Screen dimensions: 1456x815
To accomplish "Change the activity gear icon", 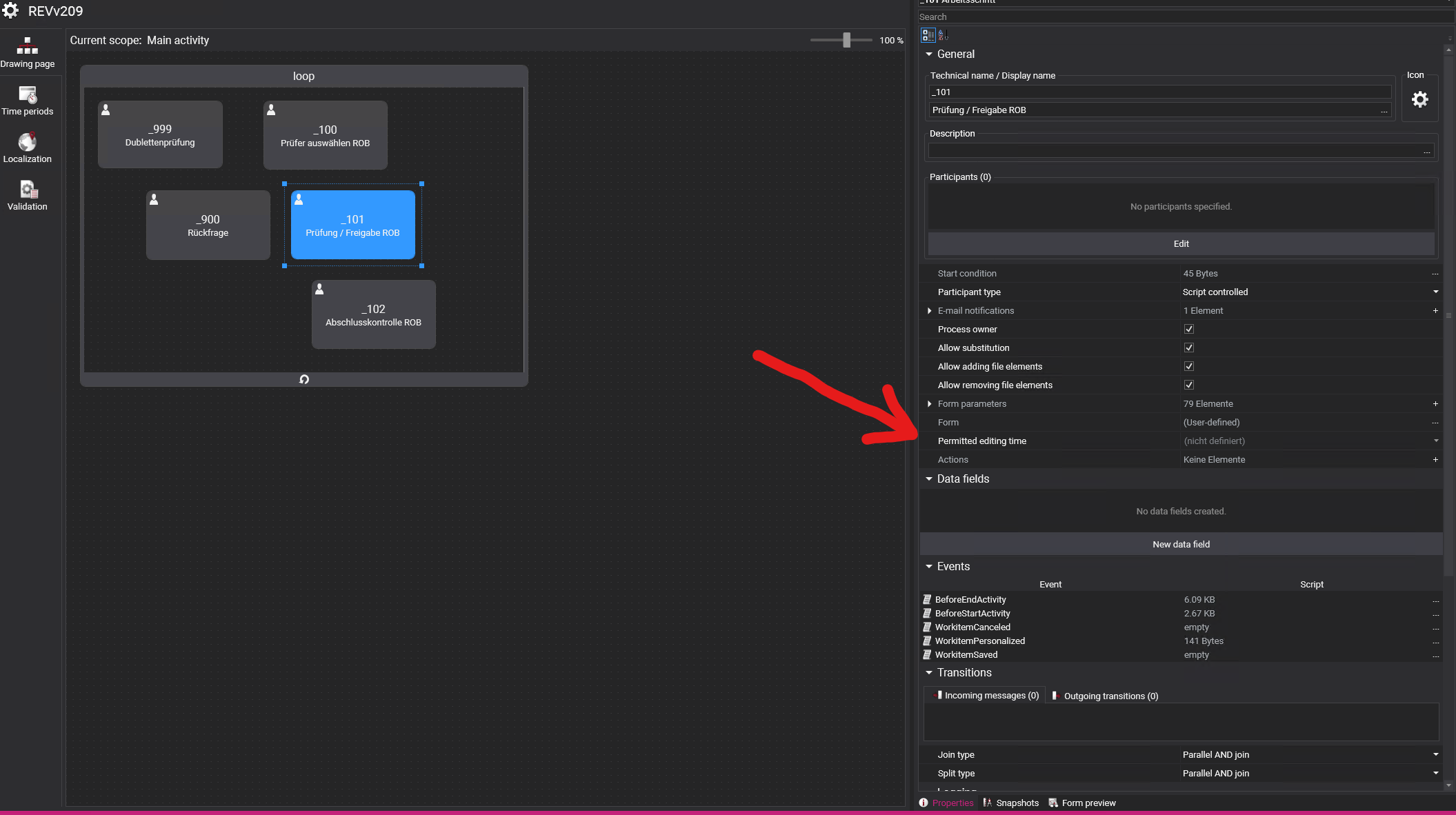I will coord(1419,100).
